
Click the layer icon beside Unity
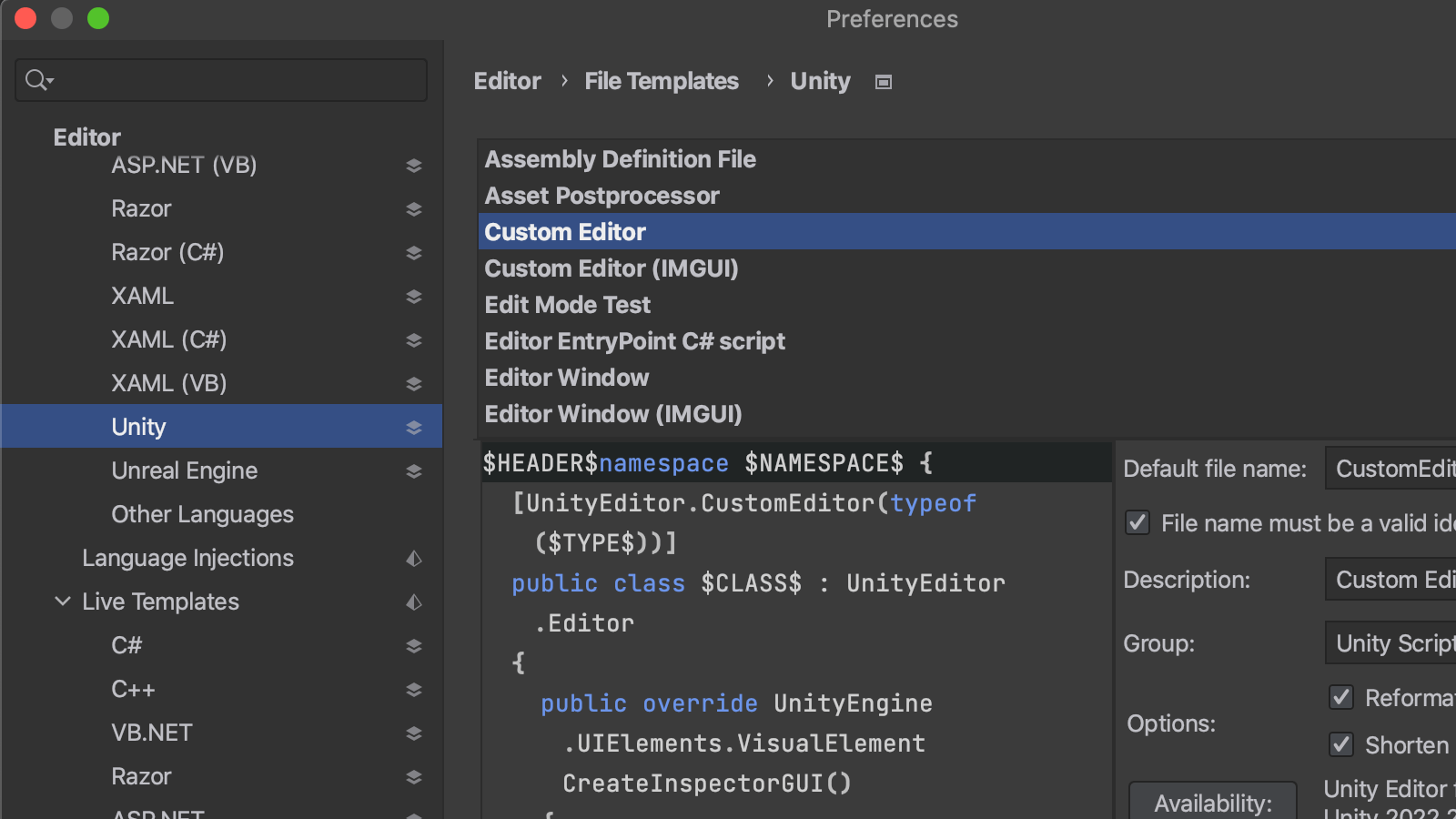click(x=414, y=428)
